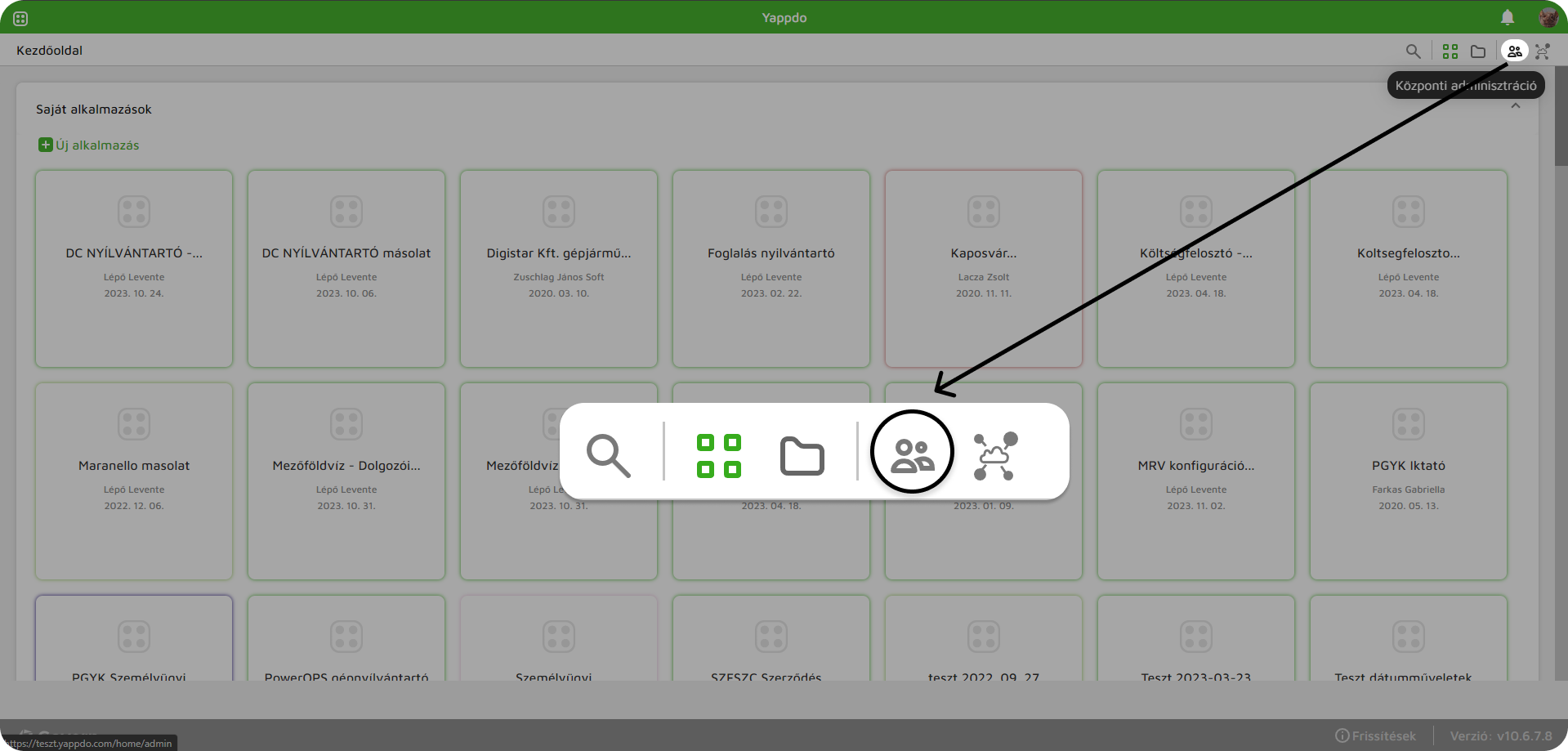Select the small green applications grid icon in the top toolbar

1450,51
